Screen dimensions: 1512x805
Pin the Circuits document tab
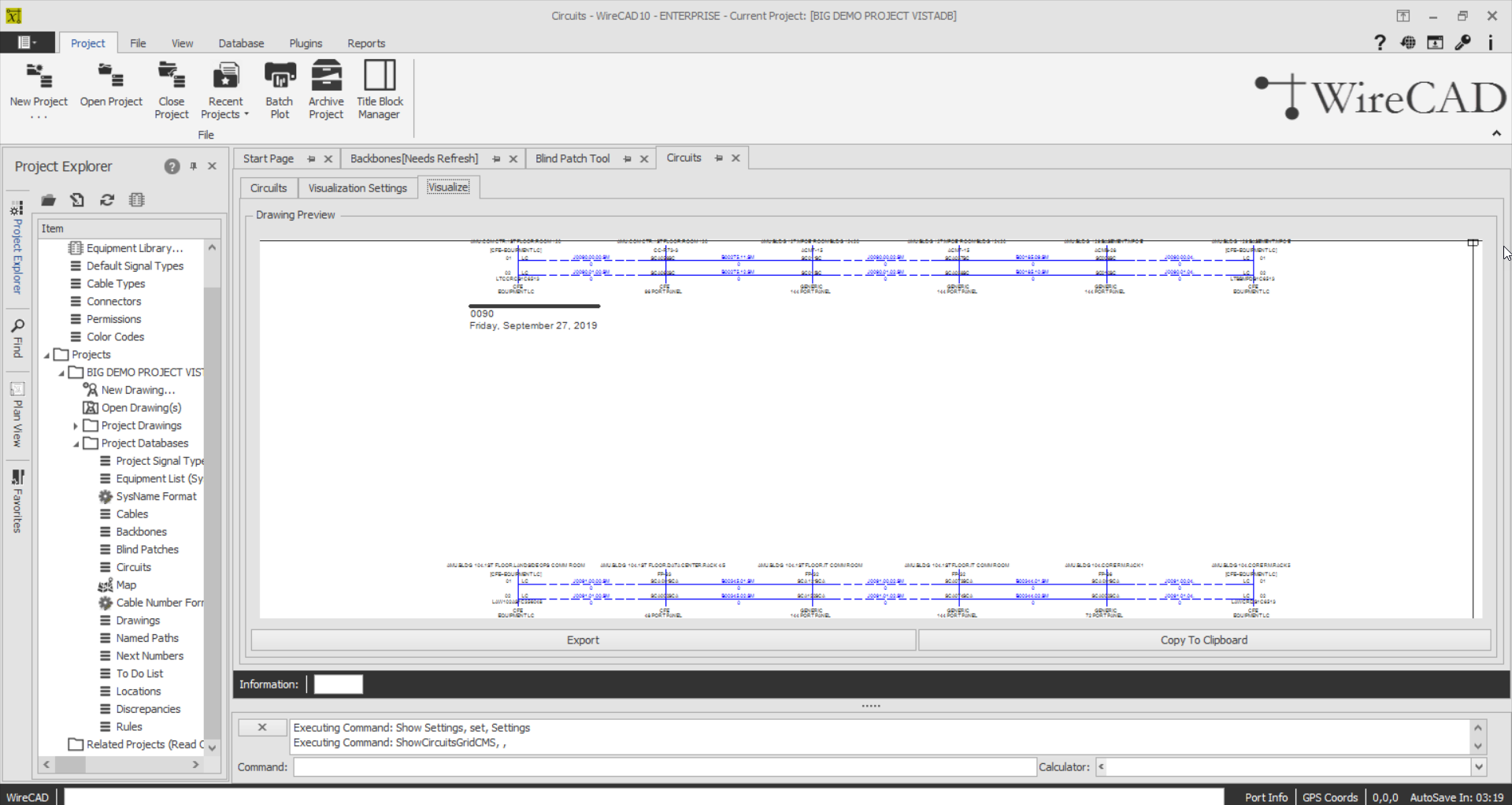click(x=718, y=158)
